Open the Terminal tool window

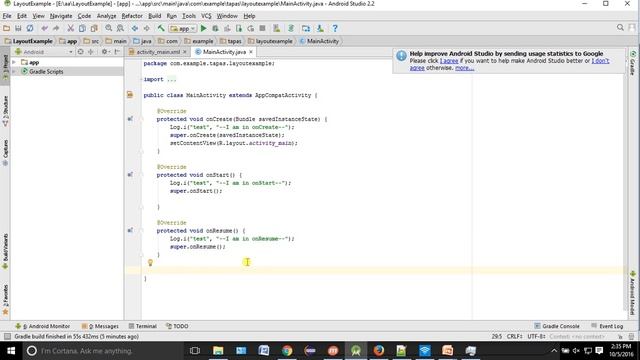coord(143,326)
